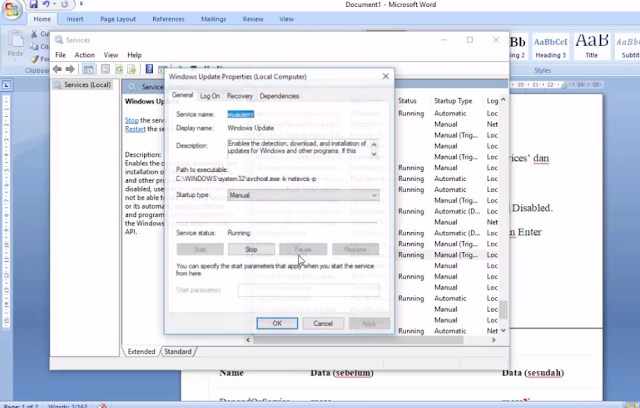Viewport: 640px width, 408px height.
Task: Switch to the Log On tab
Action: [210, 96]
